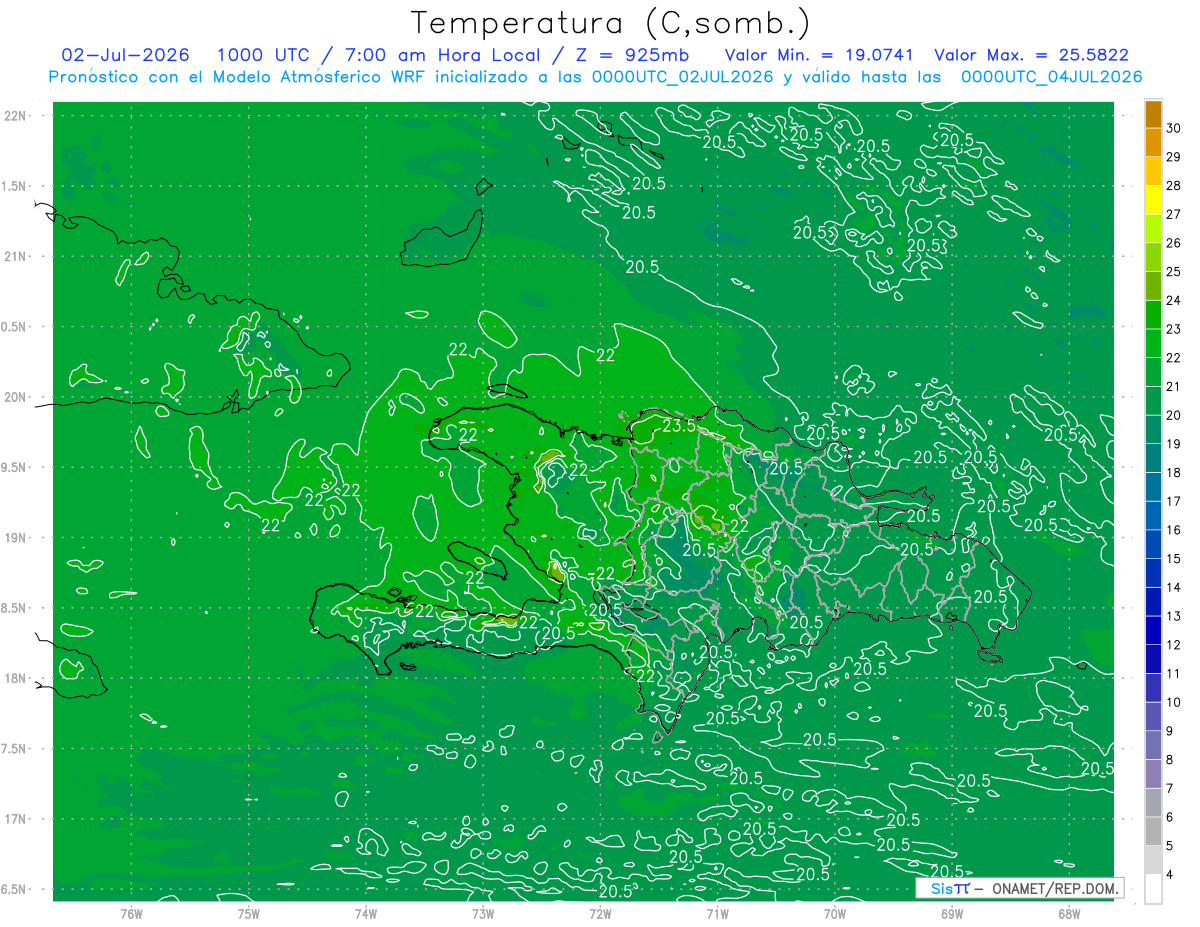Pick the gray swatch between legend values 5 and 6
This screenshot has height=927, width=1200.
tap(1153, 831)
